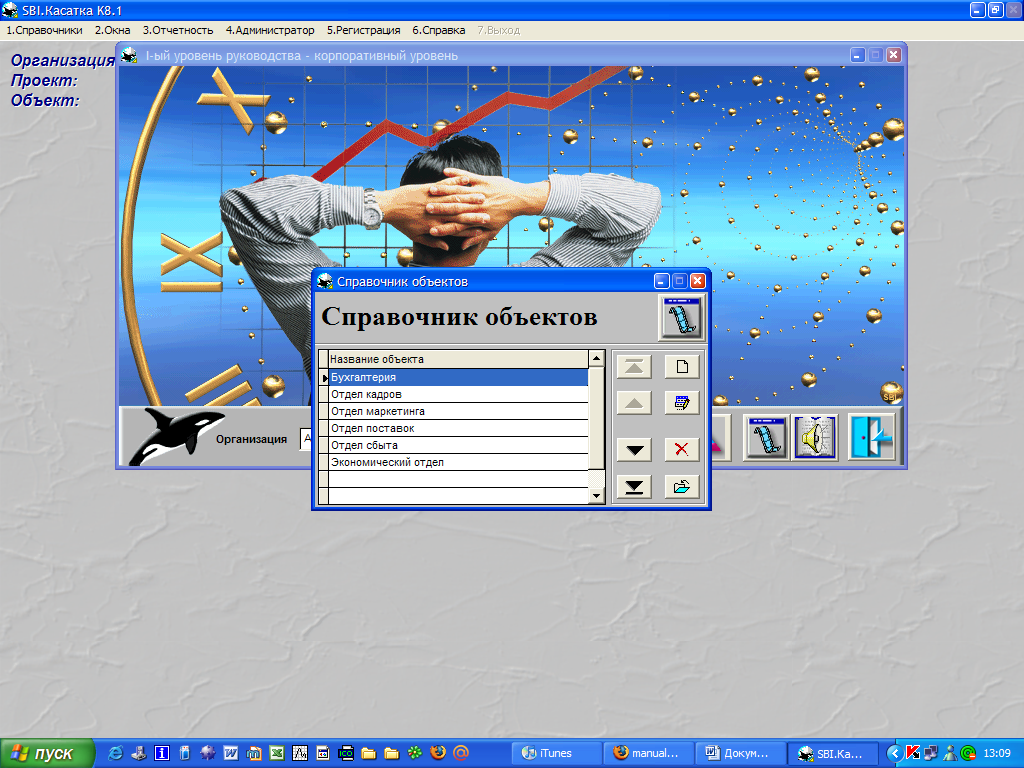
Task: Jump to the last record with the bottom arrow button
Action: point(634,487)
